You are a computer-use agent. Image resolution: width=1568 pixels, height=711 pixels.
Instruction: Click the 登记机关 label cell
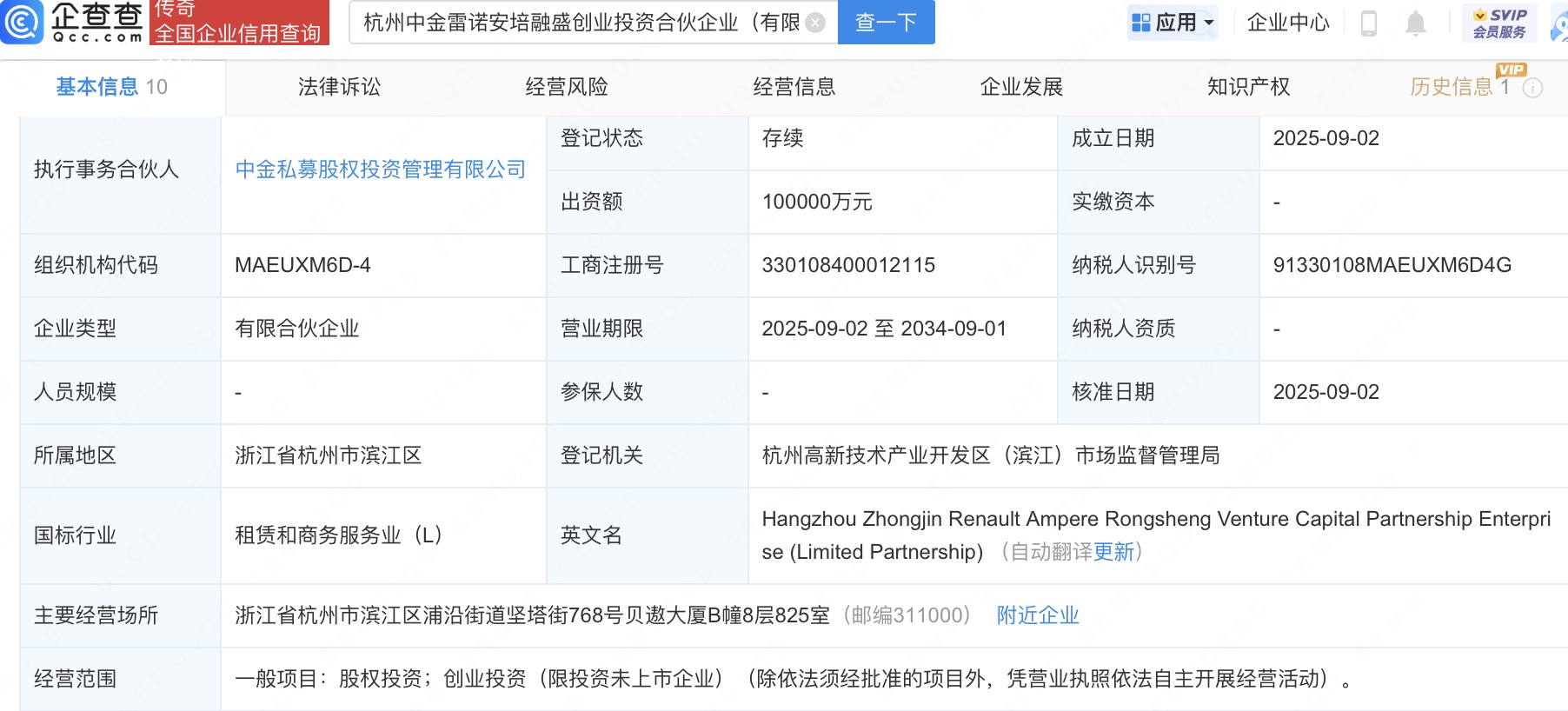click(x=647, y=455)
